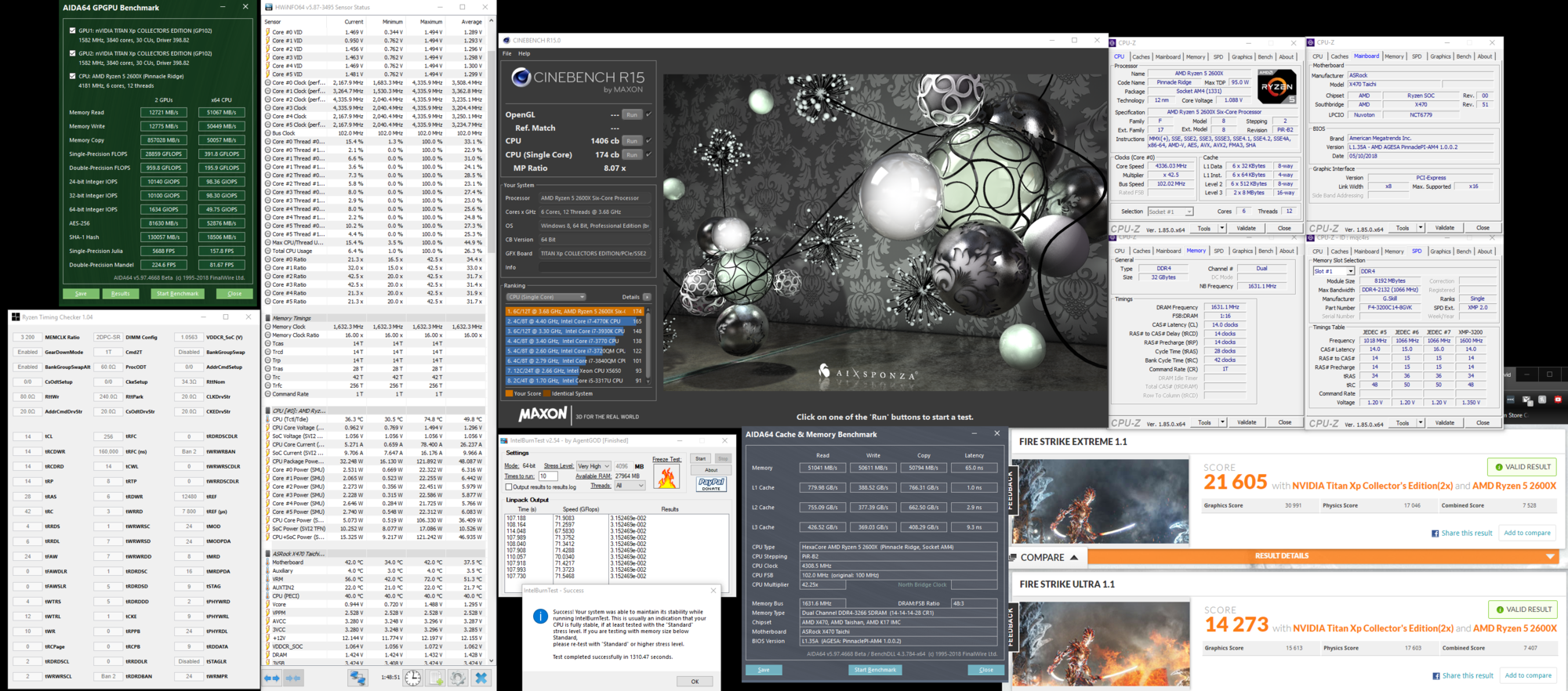Open the Stress Level dropdown

pos(593,466)
